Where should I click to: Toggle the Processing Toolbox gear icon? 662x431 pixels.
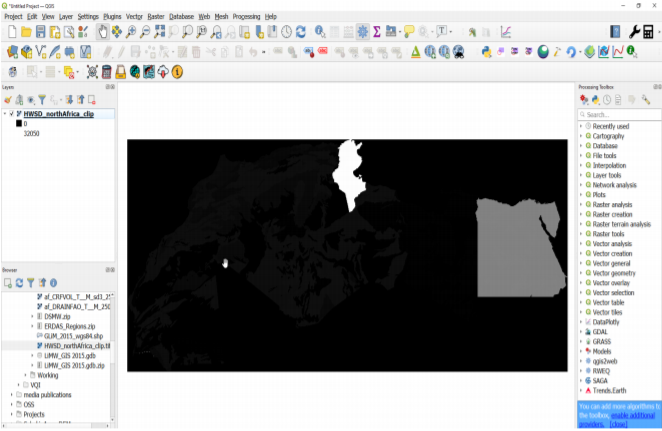[x=362, y=32]
